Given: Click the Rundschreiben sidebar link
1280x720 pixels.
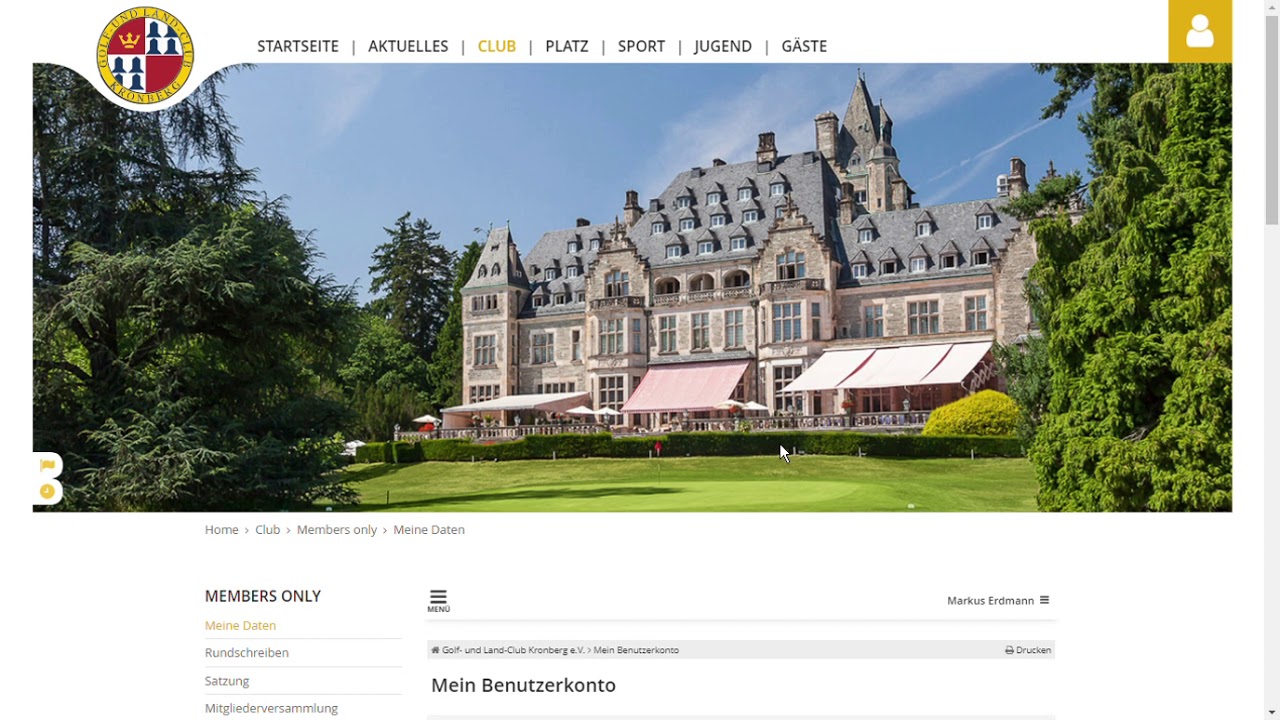Looking at the screenshot, I should 247,653.
